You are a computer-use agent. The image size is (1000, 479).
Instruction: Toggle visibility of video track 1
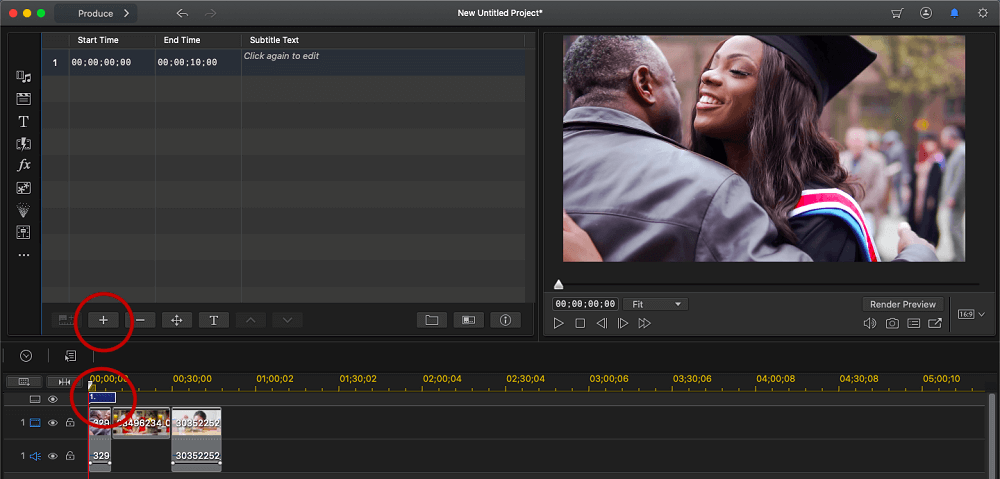coord(53,422)
